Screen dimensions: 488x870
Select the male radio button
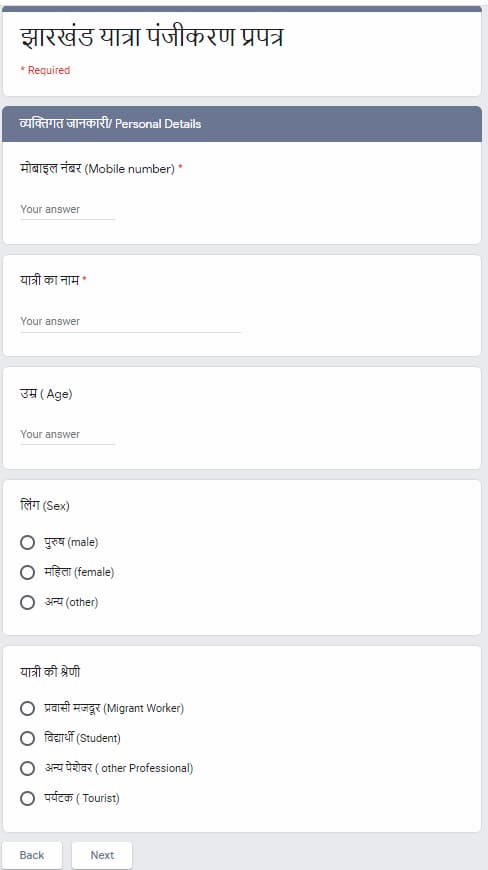click(x=27, y=542)
